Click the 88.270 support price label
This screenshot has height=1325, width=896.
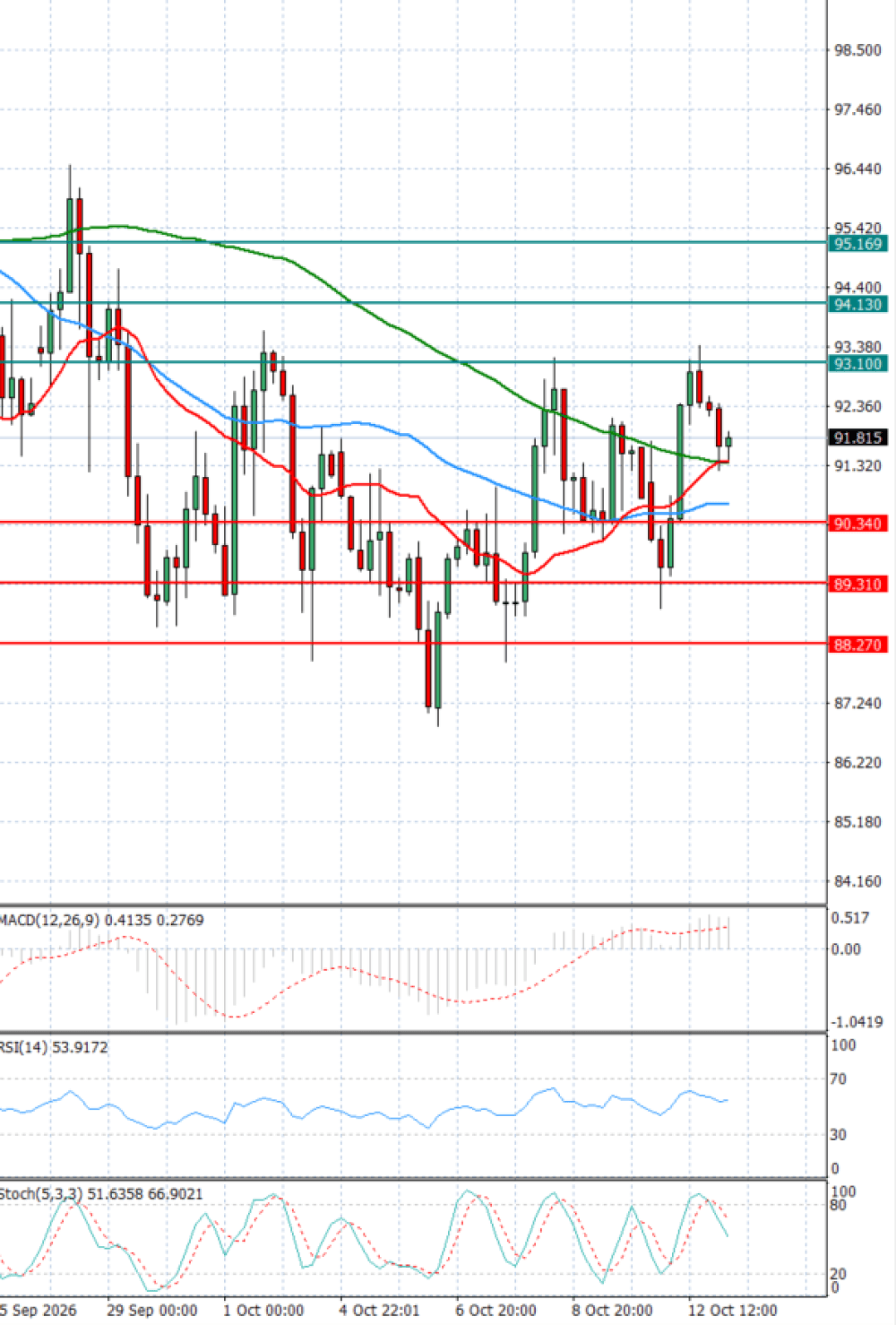(x=858, y=645)
